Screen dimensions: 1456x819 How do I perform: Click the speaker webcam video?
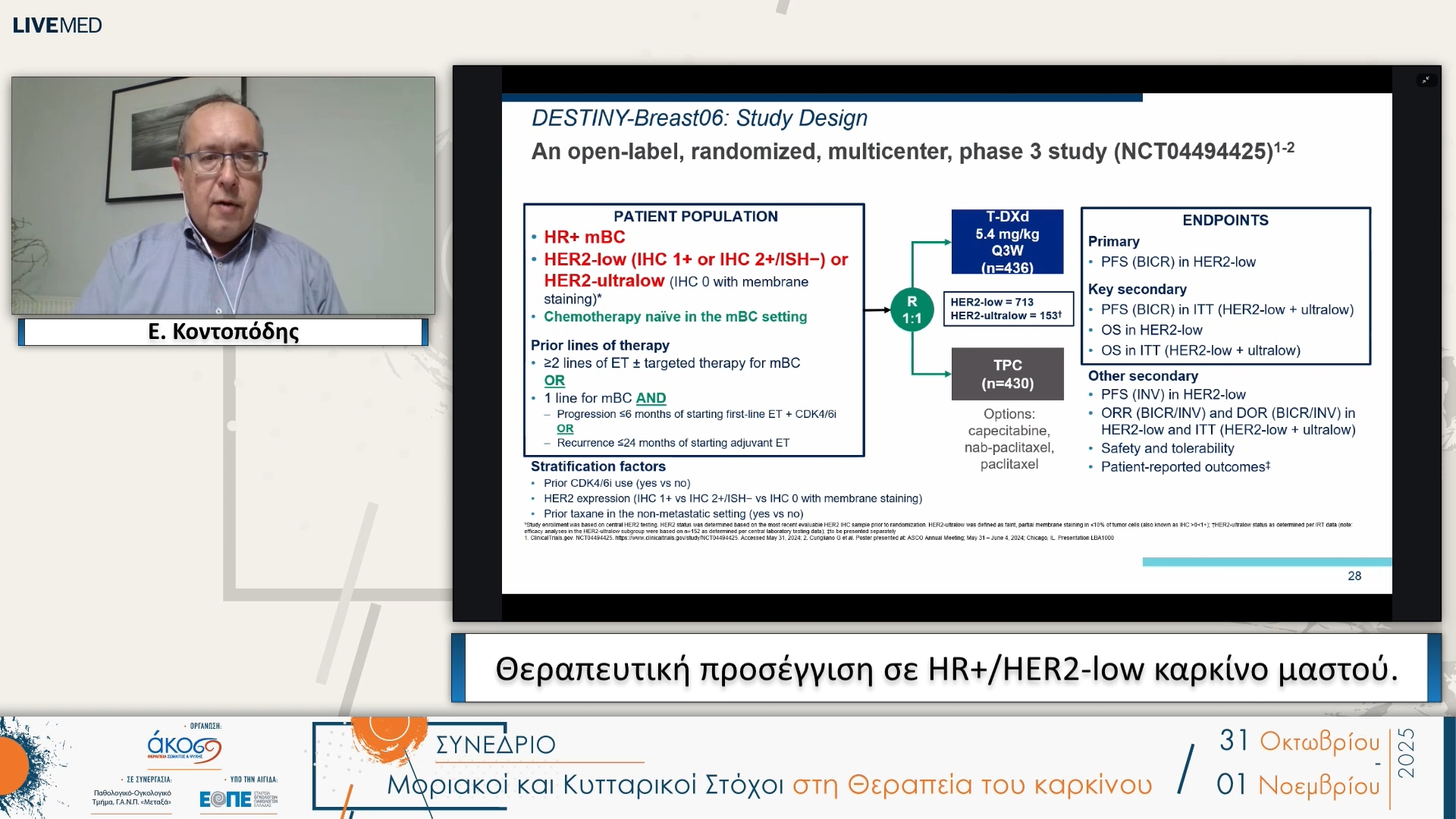pyautogui.click(x=223, y=196)
